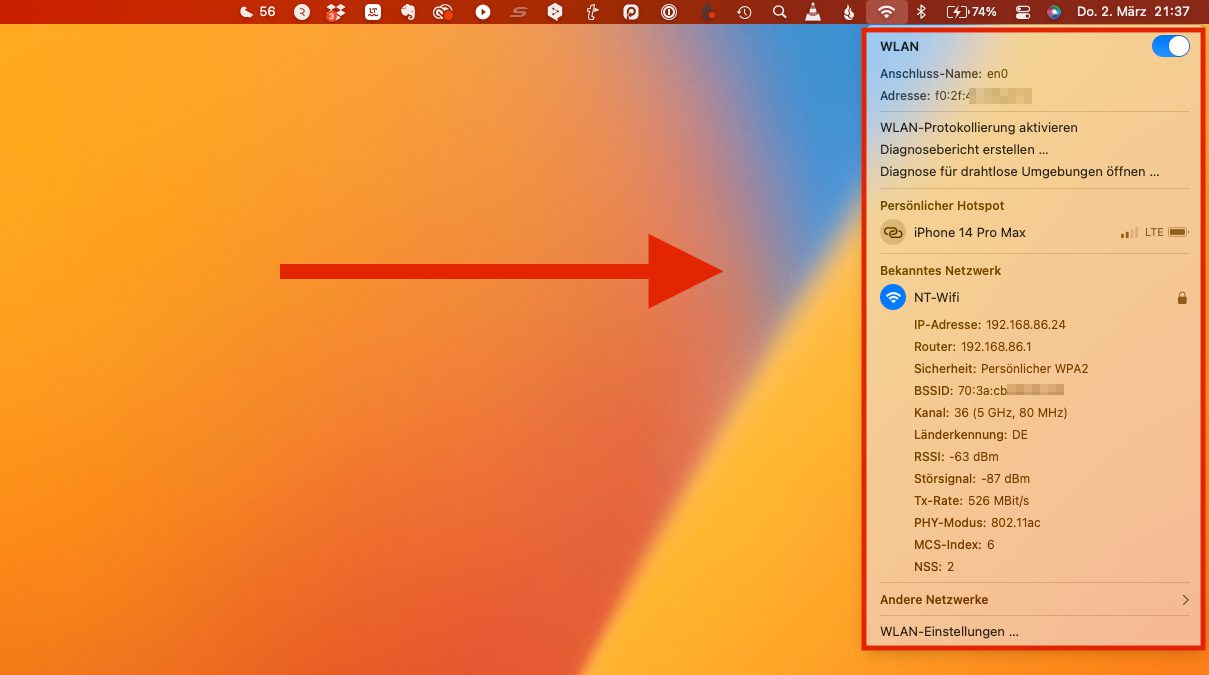Click the Wi-Fi icon in the menu bar
The width and height of the screenshot is (1209, 675).
(x=886, y=12)
